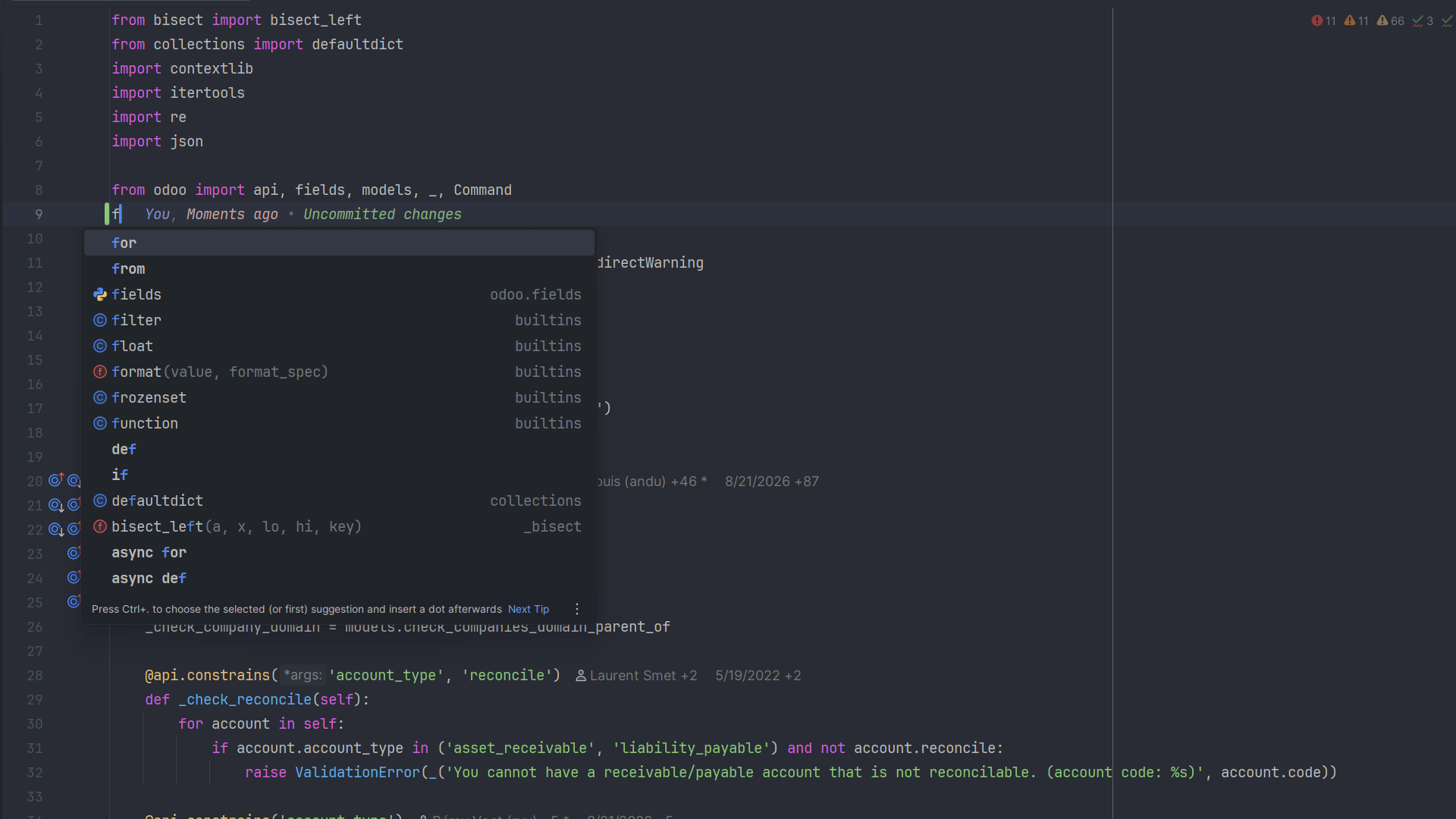Select the 'async def' suggestion
Screen dimensions: 1456x819
pos(339,578)
